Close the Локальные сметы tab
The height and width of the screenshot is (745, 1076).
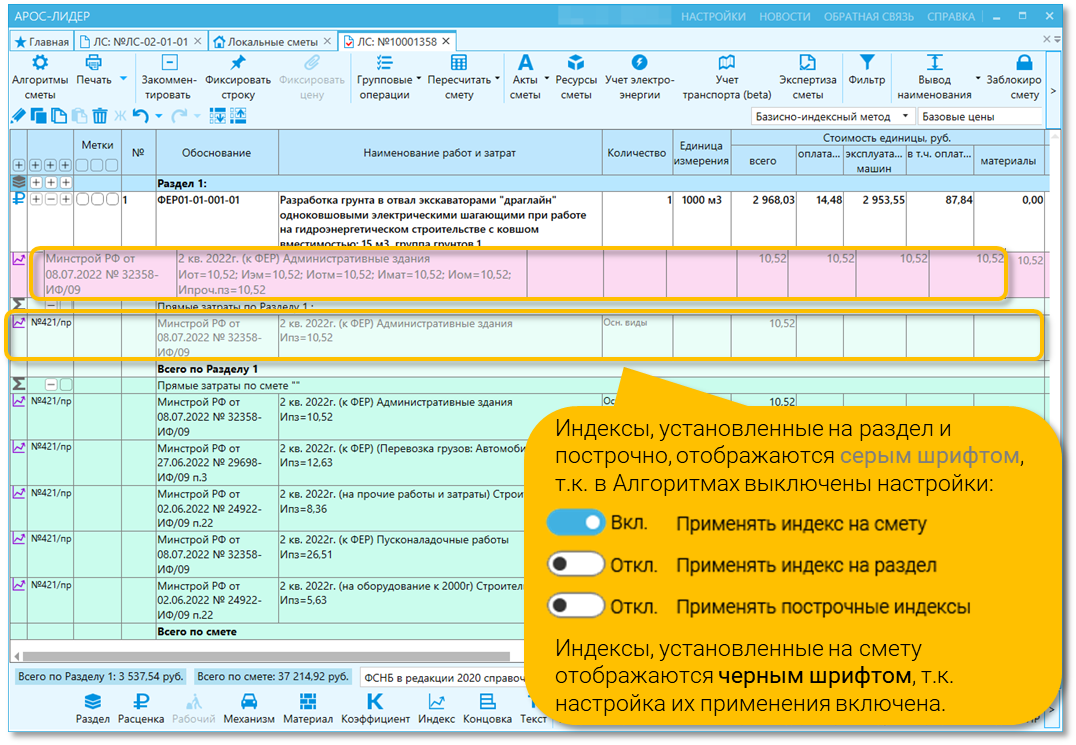point(327,41)
